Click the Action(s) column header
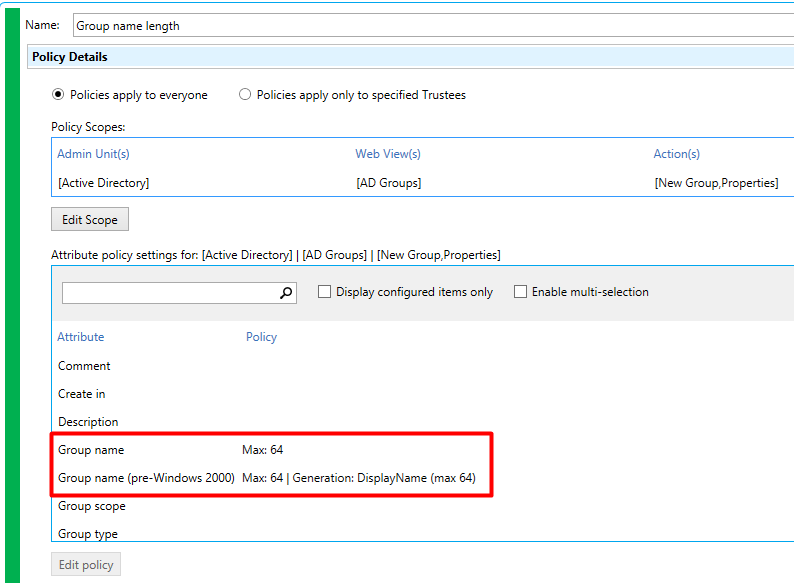Viewport: 794px width, 583px height. coord(677,154)
